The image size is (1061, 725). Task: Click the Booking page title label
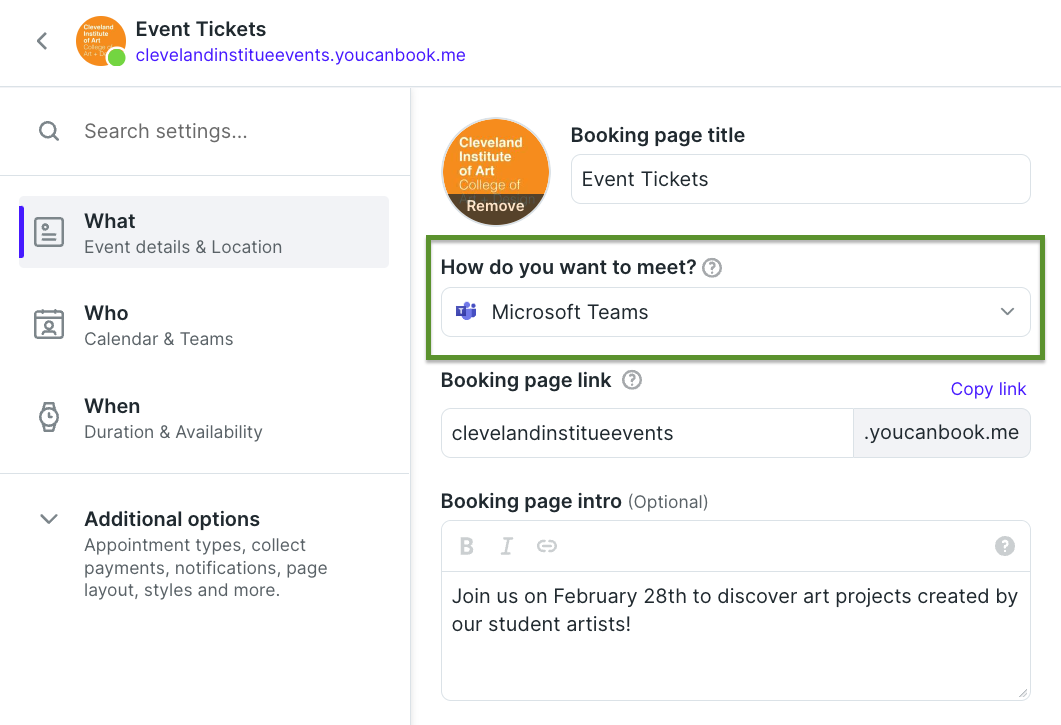[x=658, y=135]
